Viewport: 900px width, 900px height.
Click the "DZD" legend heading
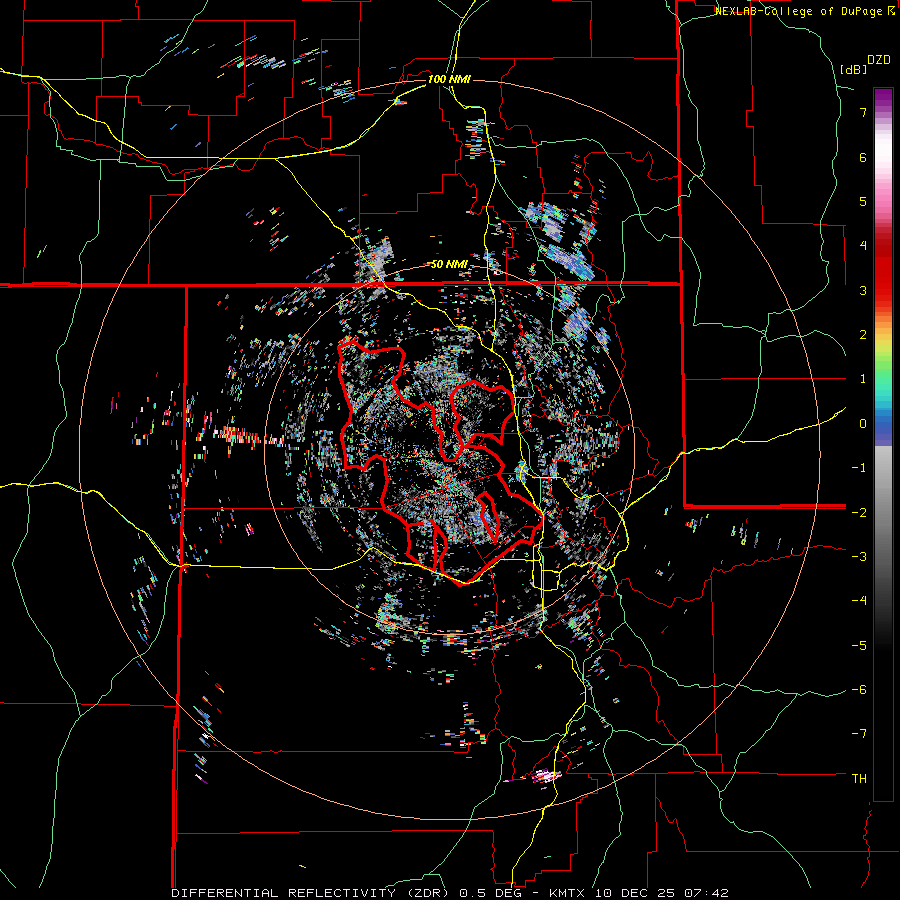coord(879,60)
